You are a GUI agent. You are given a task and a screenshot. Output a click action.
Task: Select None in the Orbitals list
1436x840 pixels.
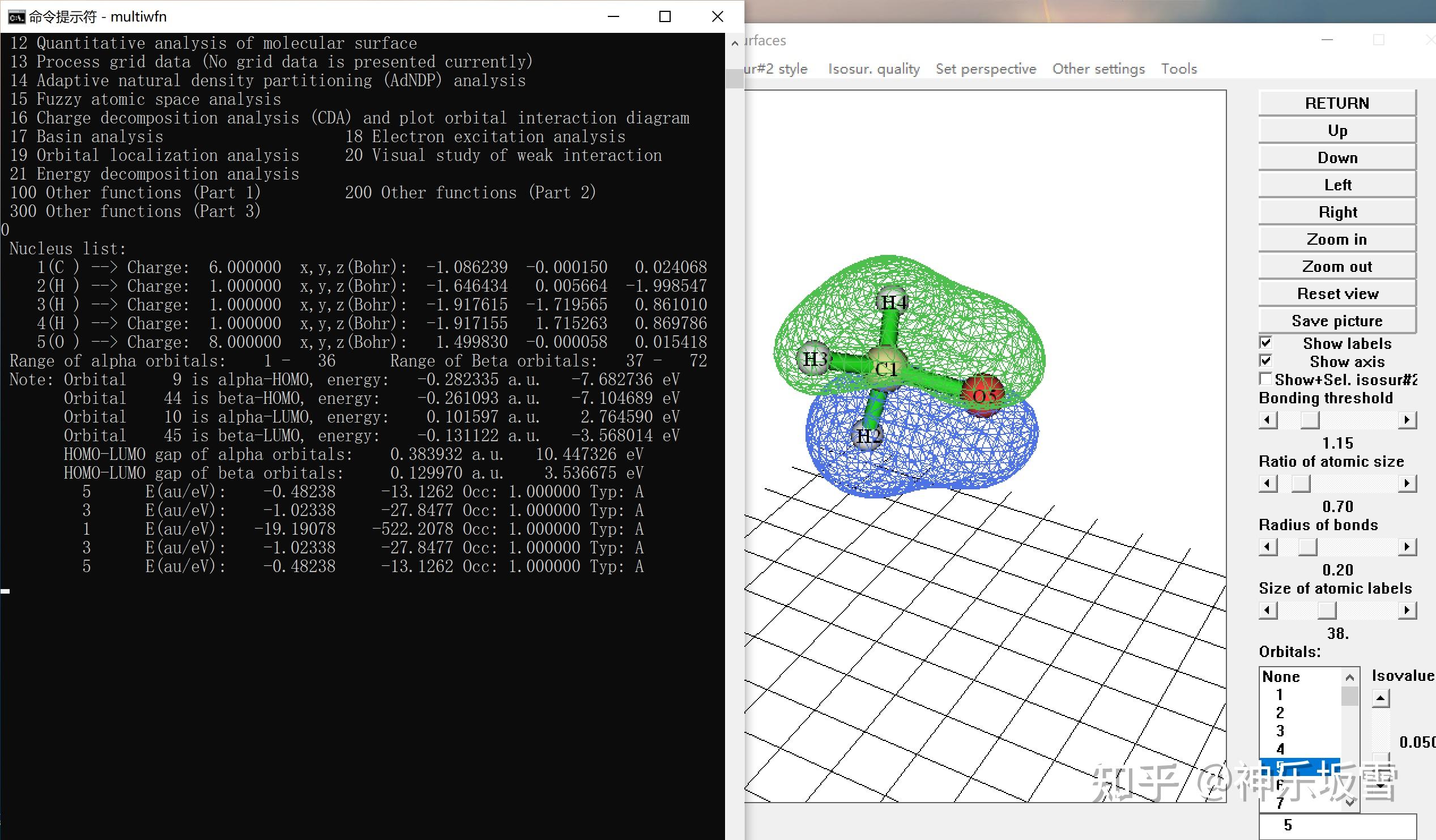pos(1281,676)
